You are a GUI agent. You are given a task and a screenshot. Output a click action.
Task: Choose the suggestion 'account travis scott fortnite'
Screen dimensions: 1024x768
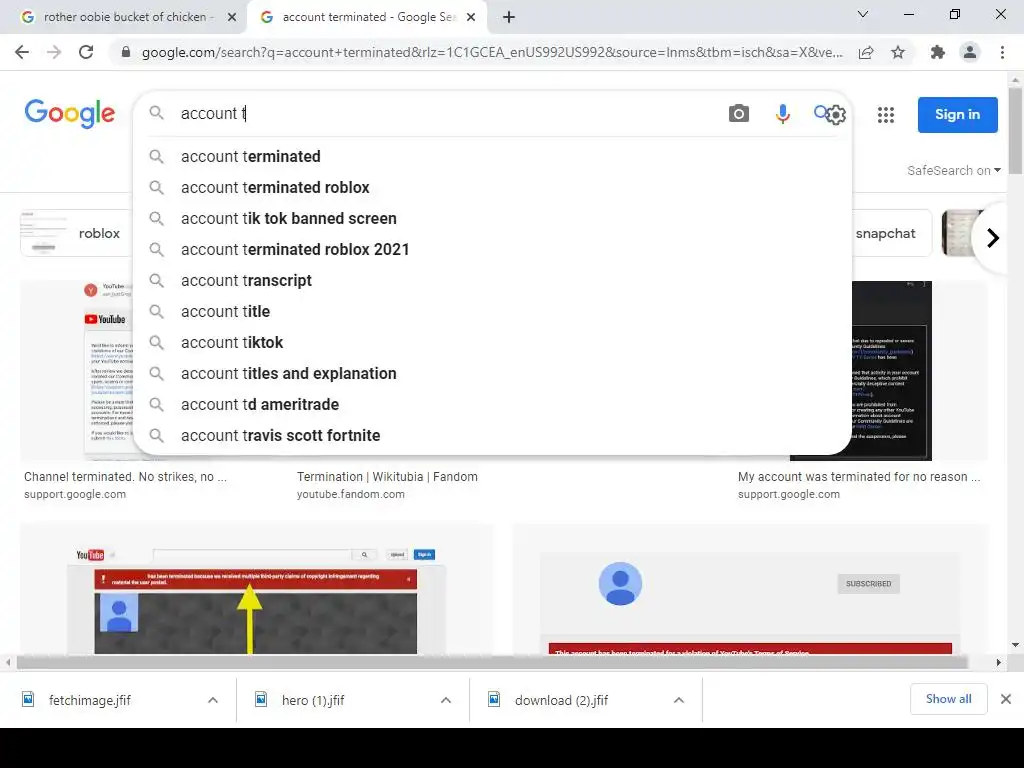492,436
